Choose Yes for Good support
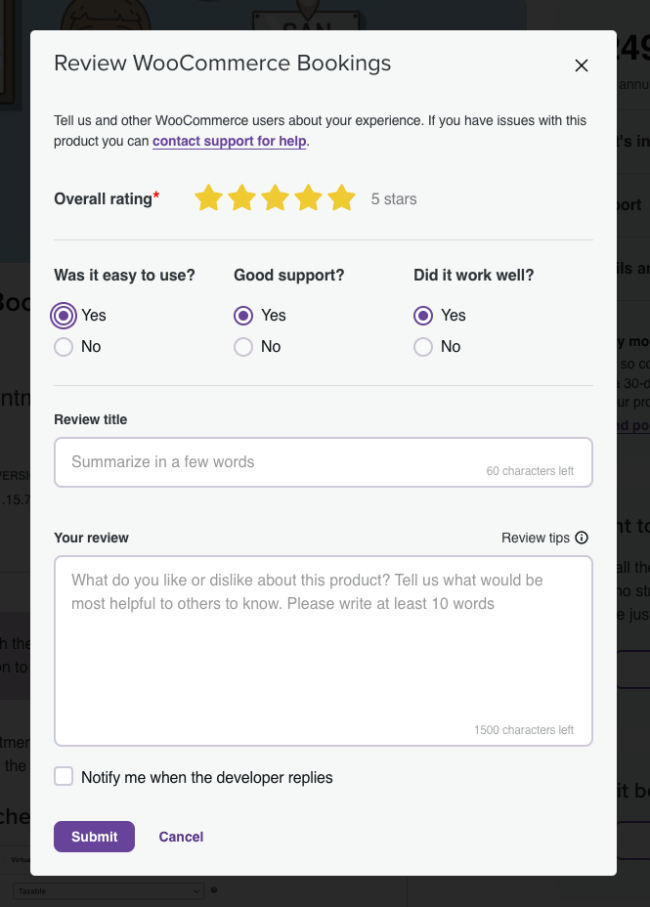The image size is (650, 907). tap(243, 315)
